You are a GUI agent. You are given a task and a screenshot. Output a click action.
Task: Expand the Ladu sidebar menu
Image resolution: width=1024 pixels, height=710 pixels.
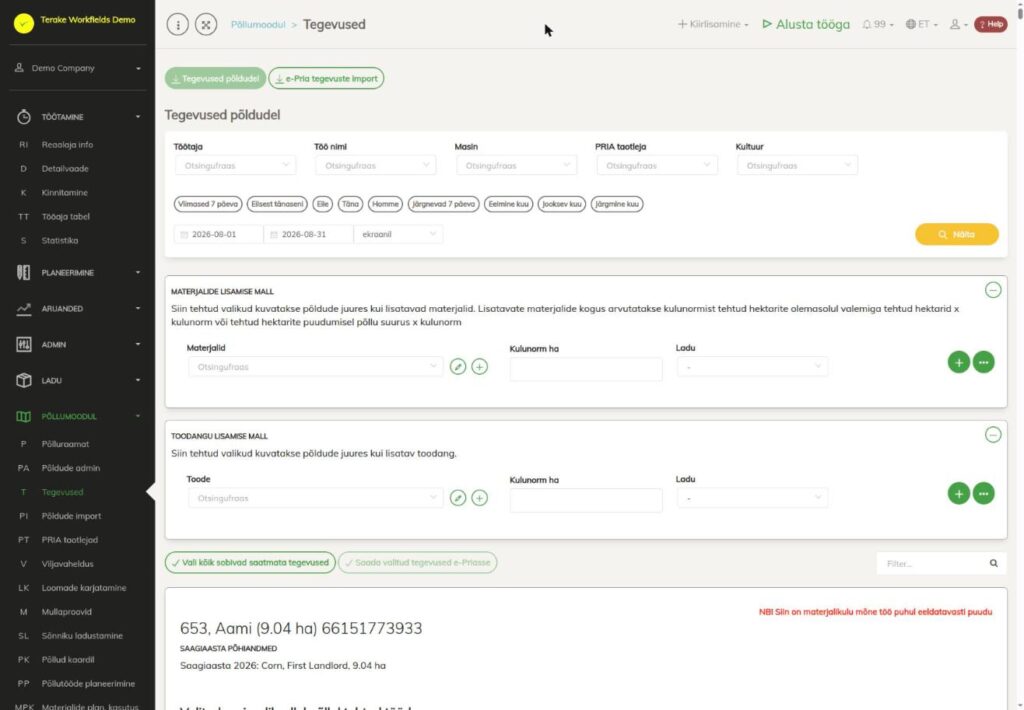click(78, 380)
